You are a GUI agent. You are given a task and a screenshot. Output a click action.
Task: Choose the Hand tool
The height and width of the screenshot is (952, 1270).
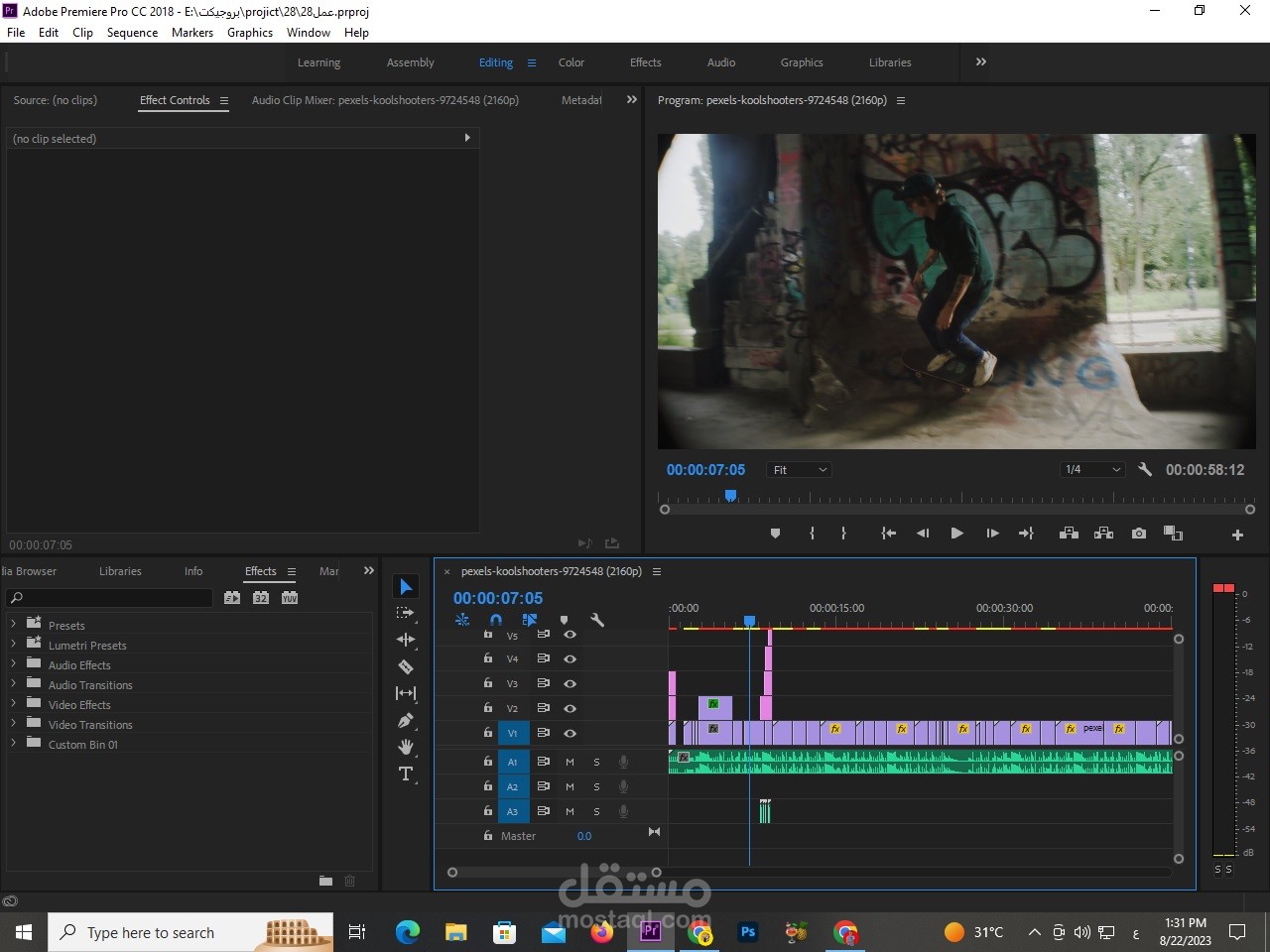pos(406,747)
